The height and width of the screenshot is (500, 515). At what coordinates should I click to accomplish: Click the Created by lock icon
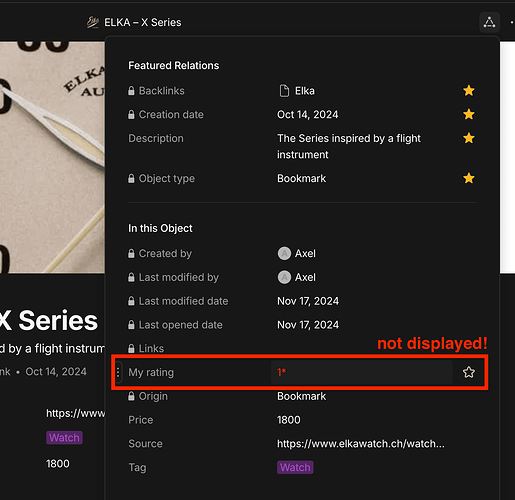[131, 253]
